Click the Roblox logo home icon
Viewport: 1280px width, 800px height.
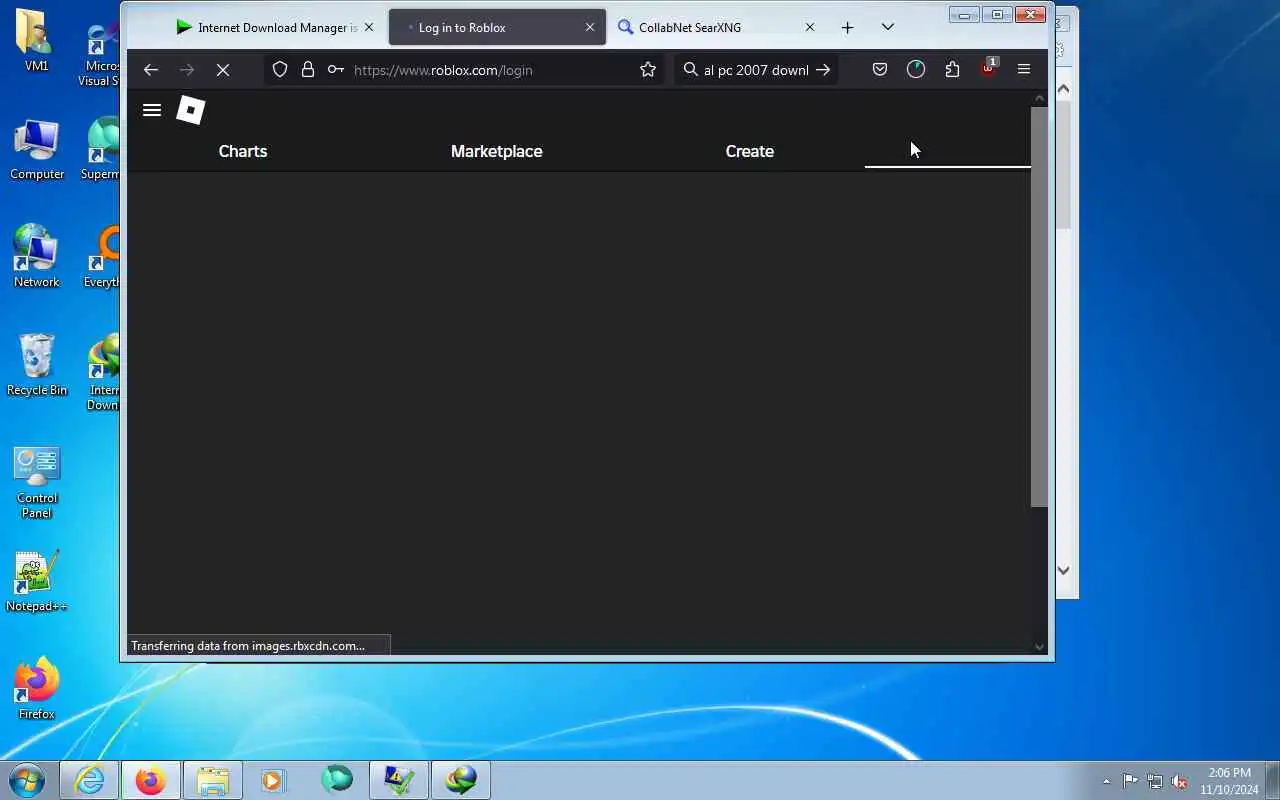point(190,110)
